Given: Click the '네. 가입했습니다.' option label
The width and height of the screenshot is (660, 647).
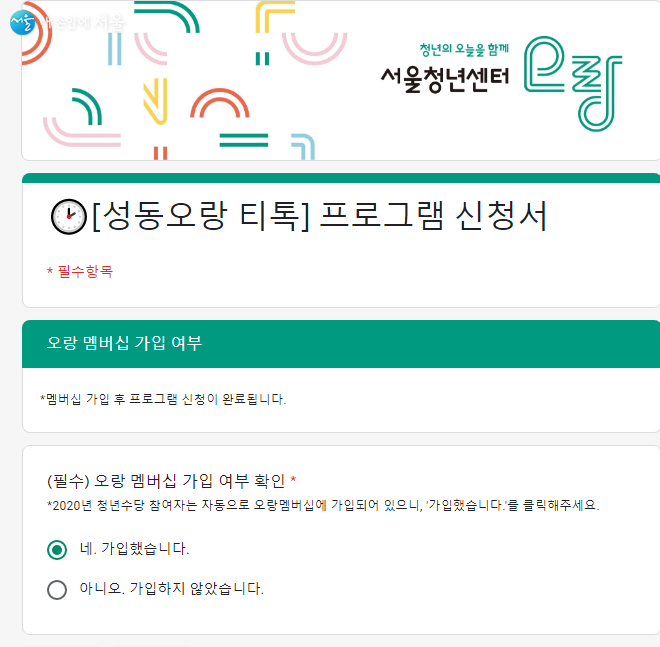Looking at the screenshot, I should click(134, 549).
